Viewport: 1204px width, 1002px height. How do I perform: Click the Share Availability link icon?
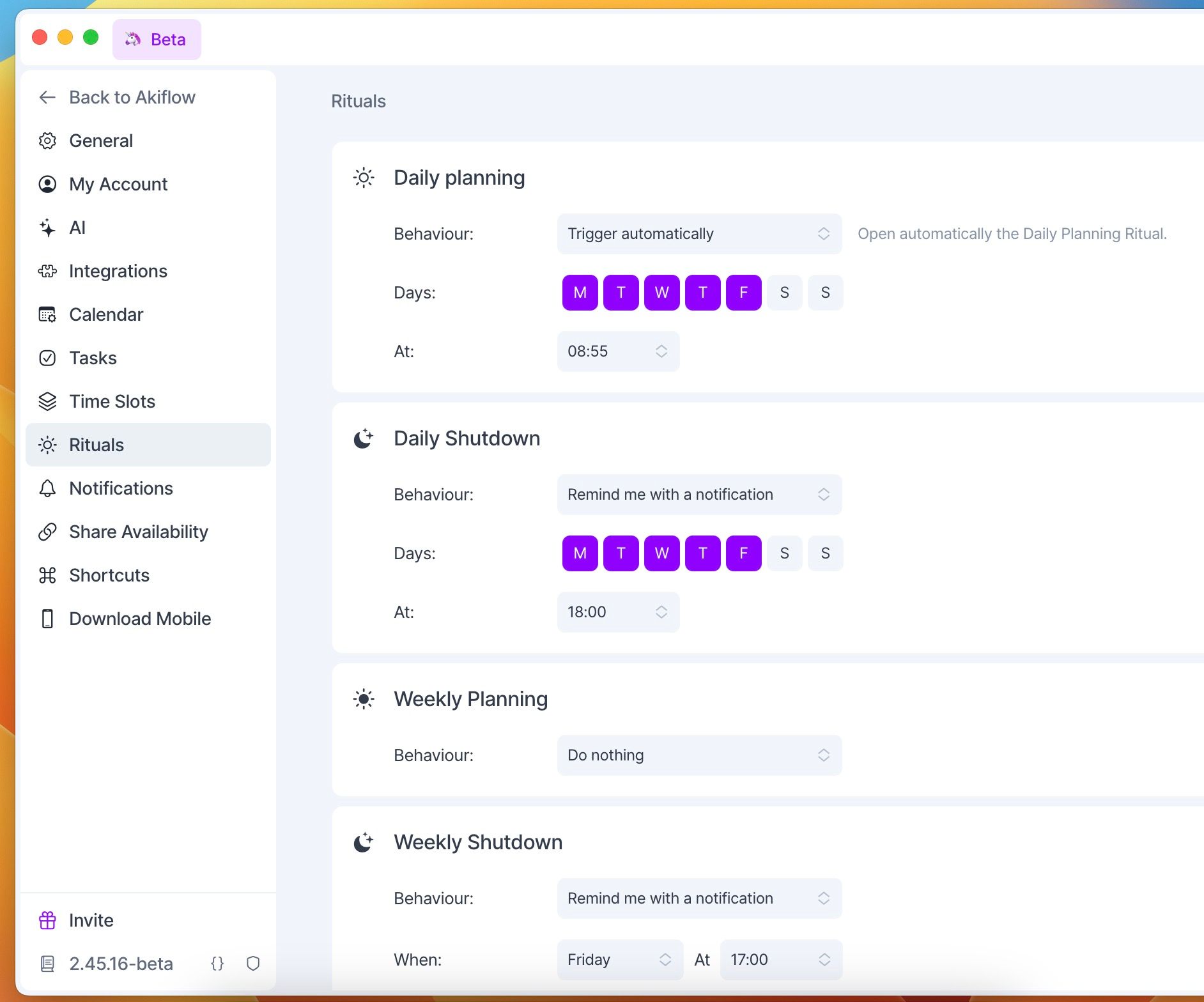click(x=47, y=532)
